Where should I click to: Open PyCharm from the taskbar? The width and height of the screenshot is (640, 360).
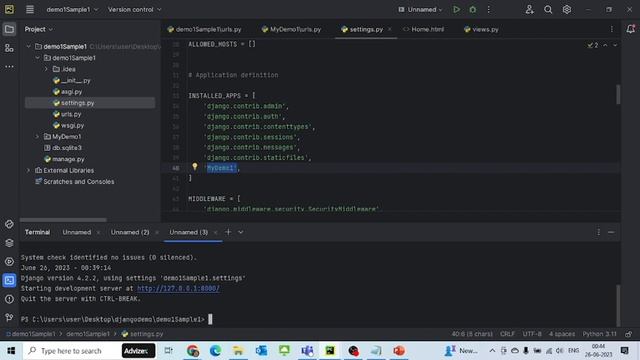(330, 351)
